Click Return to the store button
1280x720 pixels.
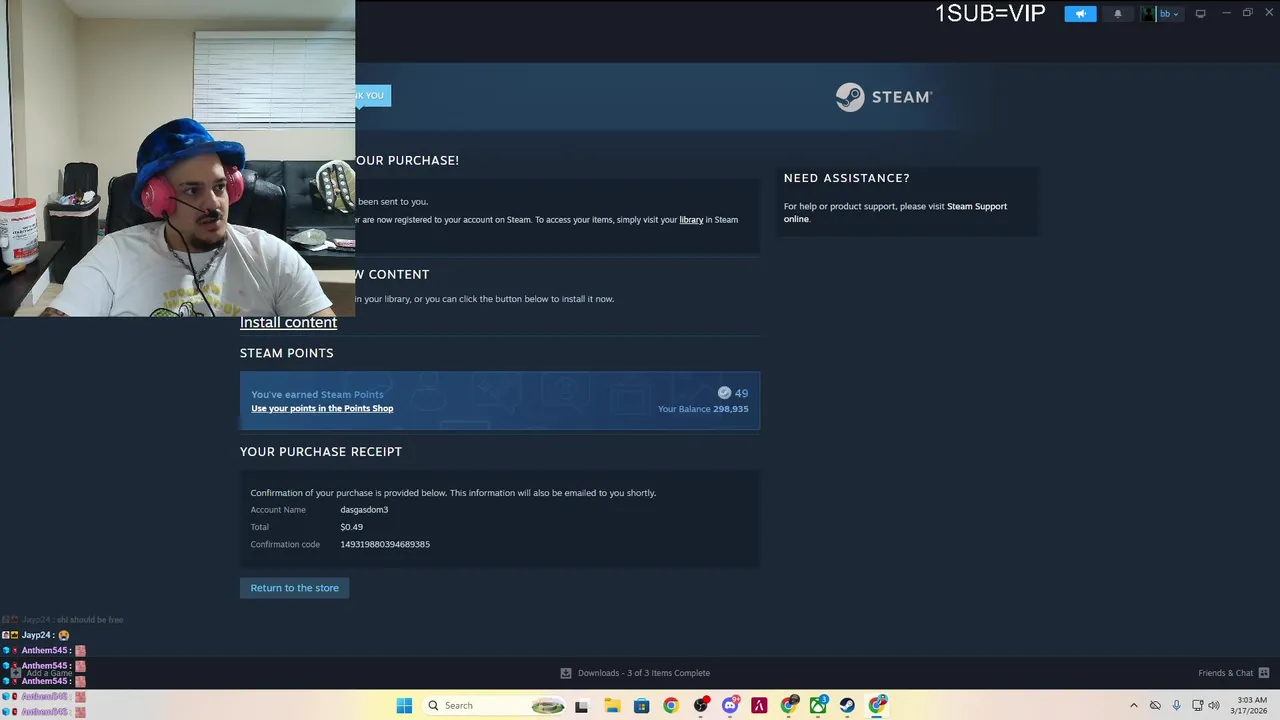tap(294, 588)
